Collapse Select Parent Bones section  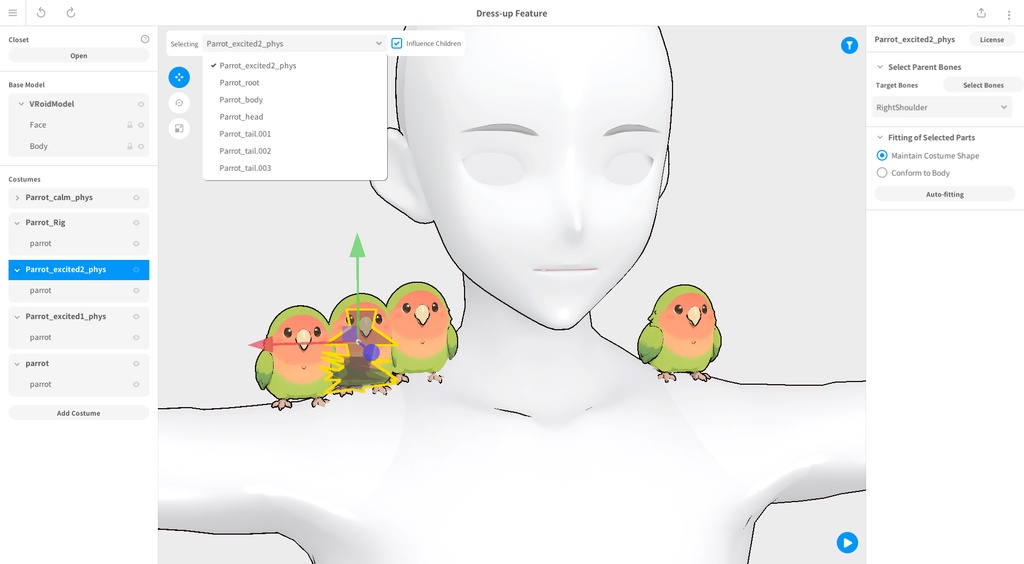tap(880, 67)
